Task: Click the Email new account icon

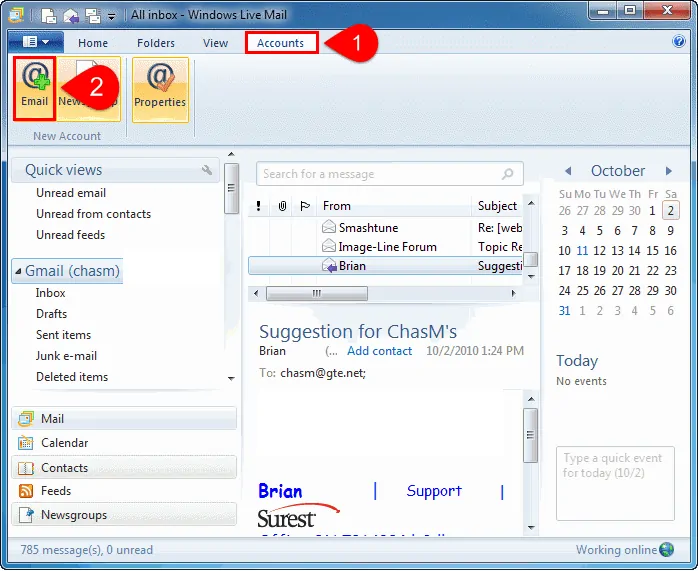Action: click(x=34, y=88)
